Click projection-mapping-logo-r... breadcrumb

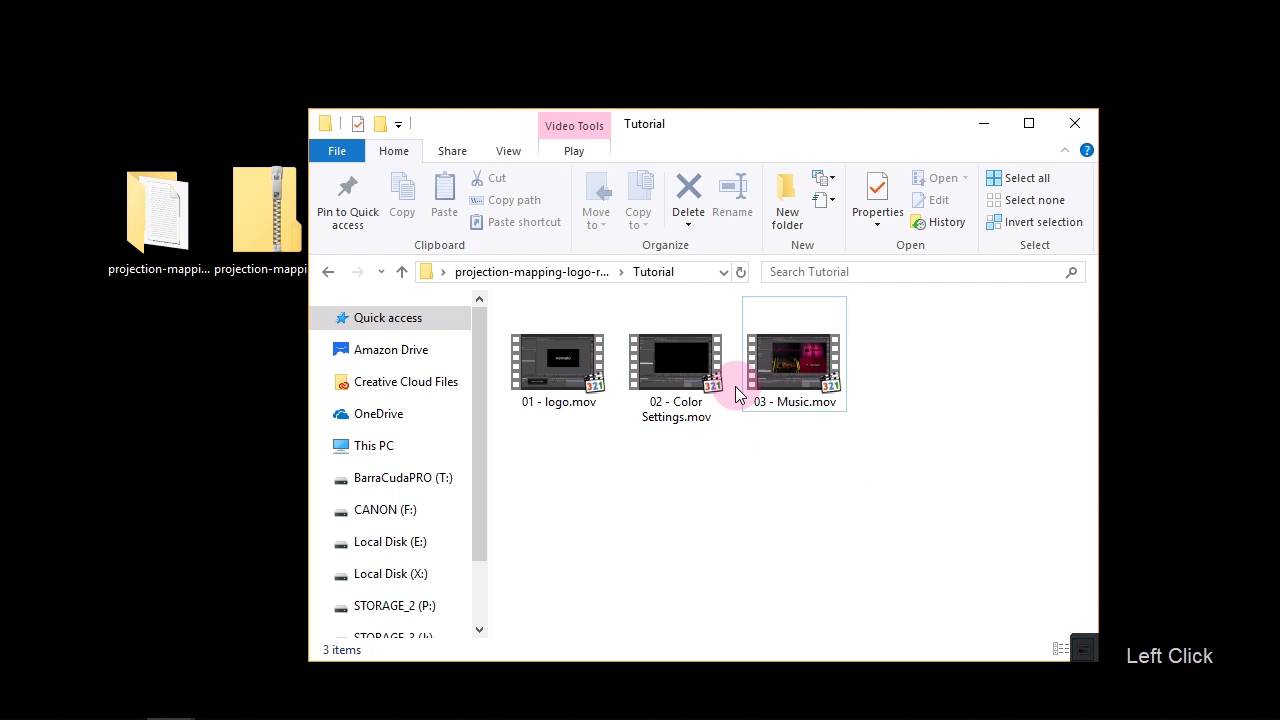531,272
